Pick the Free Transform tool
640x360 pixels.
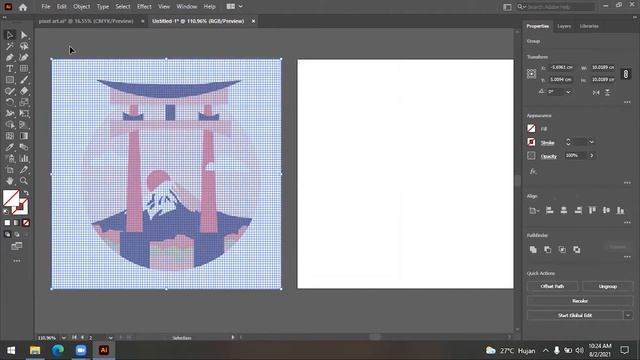coord(24,113)
